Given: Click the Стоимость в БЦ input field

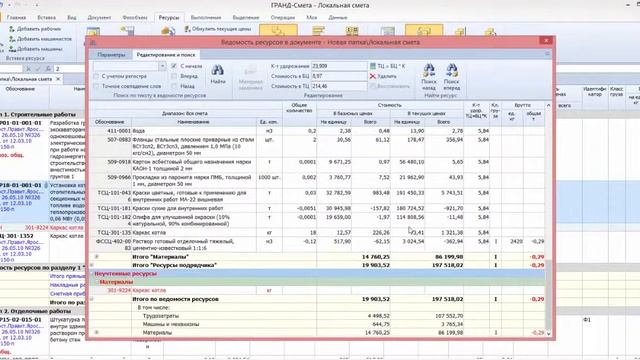Looking at the screenshot, I should coord(339,76).
